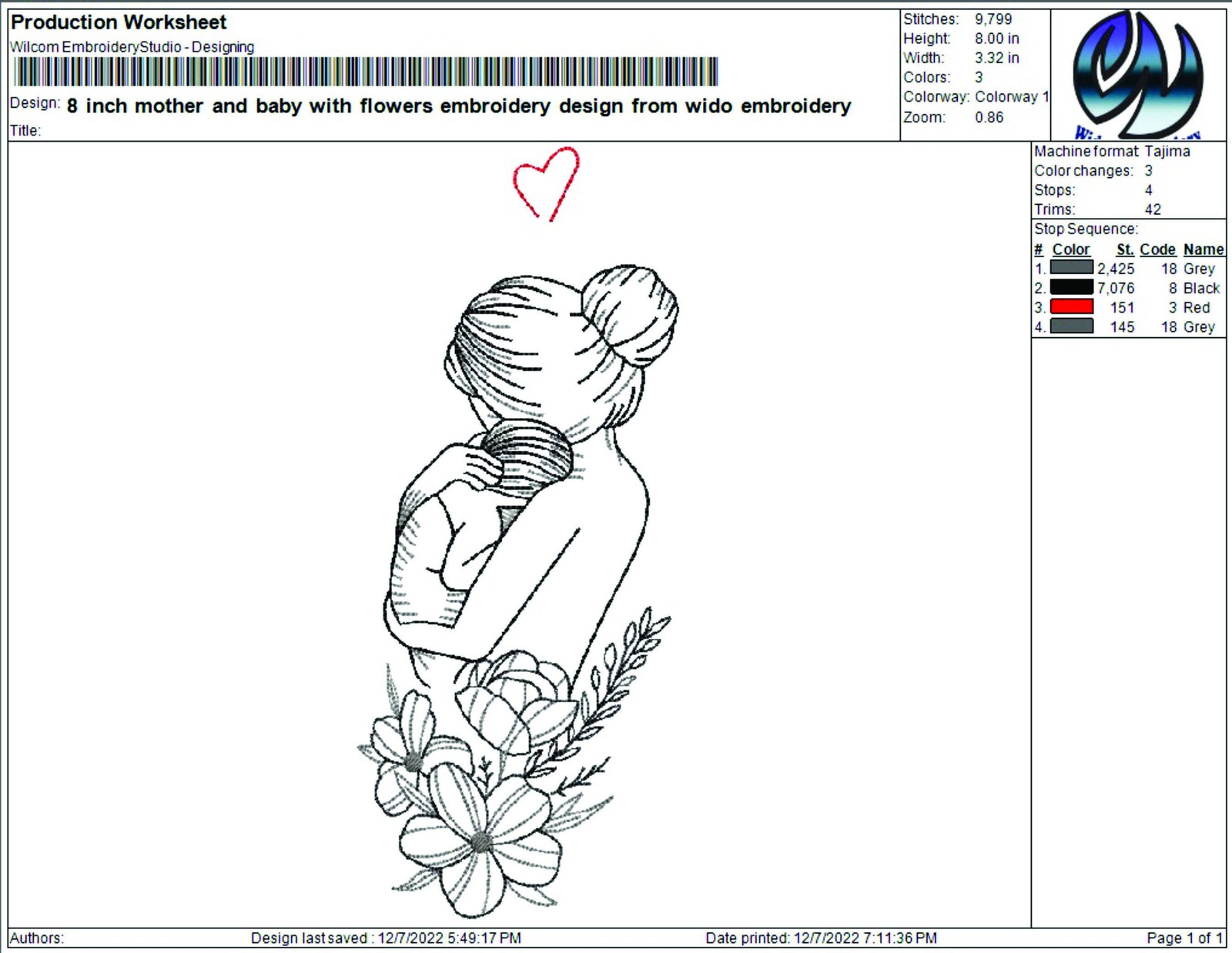Click the 'St.' column header
This screenshot has height=953, width=1232.
point(1125,249)
